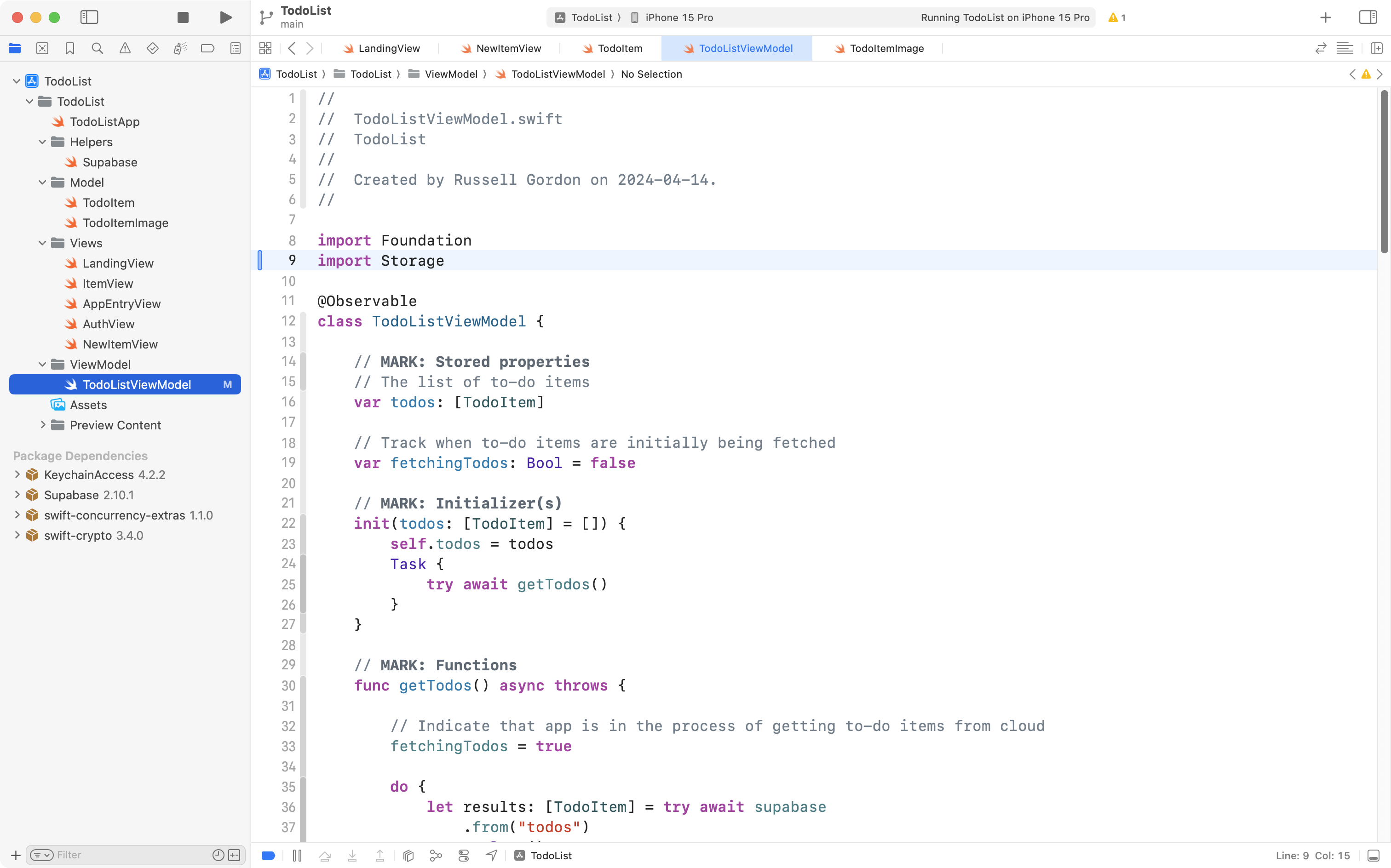Open the Source Control navigator icon
Image resolution: width=1391 pixels, height=868 pixels.
coord(42,48)
